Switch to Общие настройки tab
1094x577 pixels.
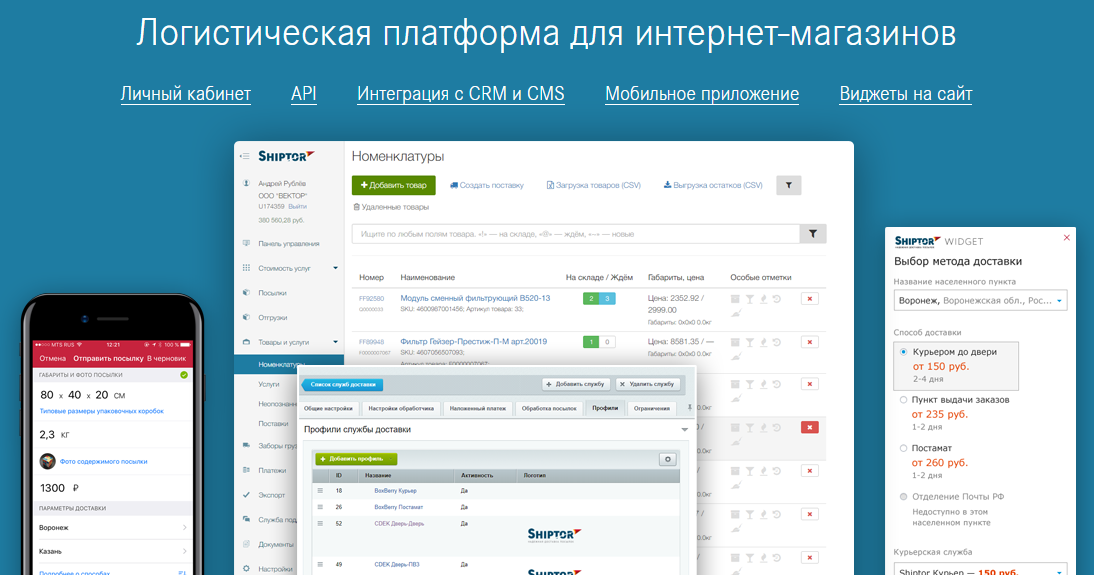point(328,409)
